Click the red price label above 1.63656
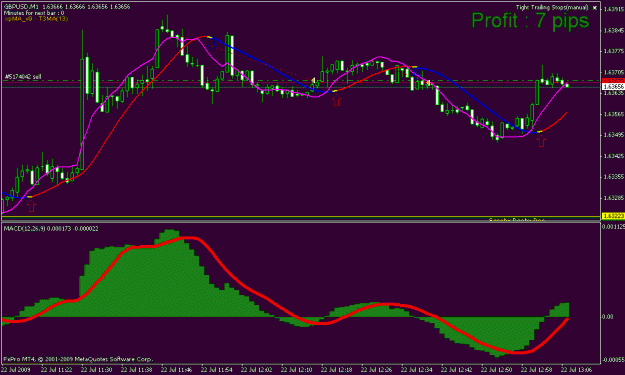 pos(613,81)
